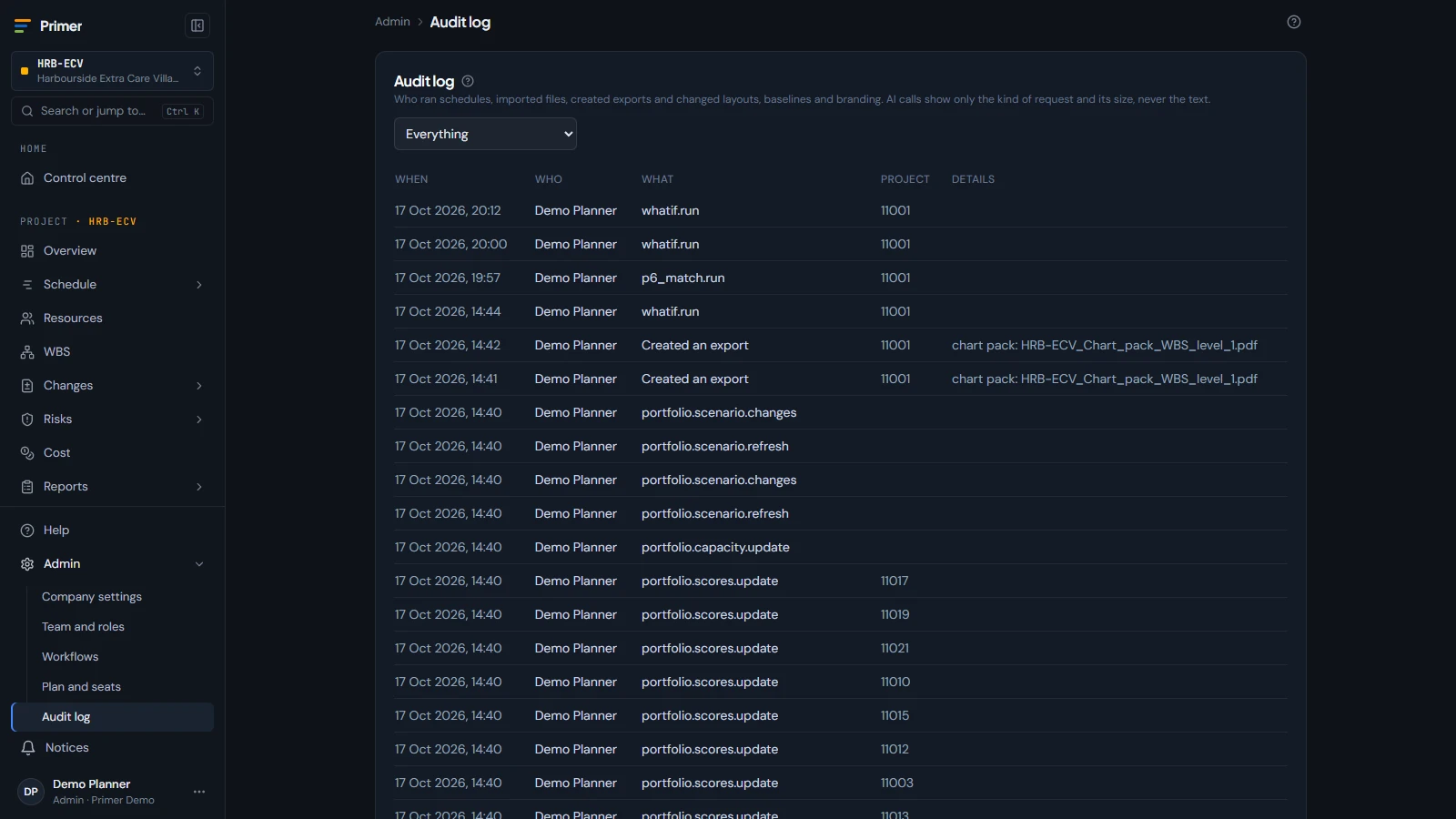Screen dimensions: 1456x819
Task: Click the 14:42 chart pack PDF detail
Action: tap(1105, 346)
